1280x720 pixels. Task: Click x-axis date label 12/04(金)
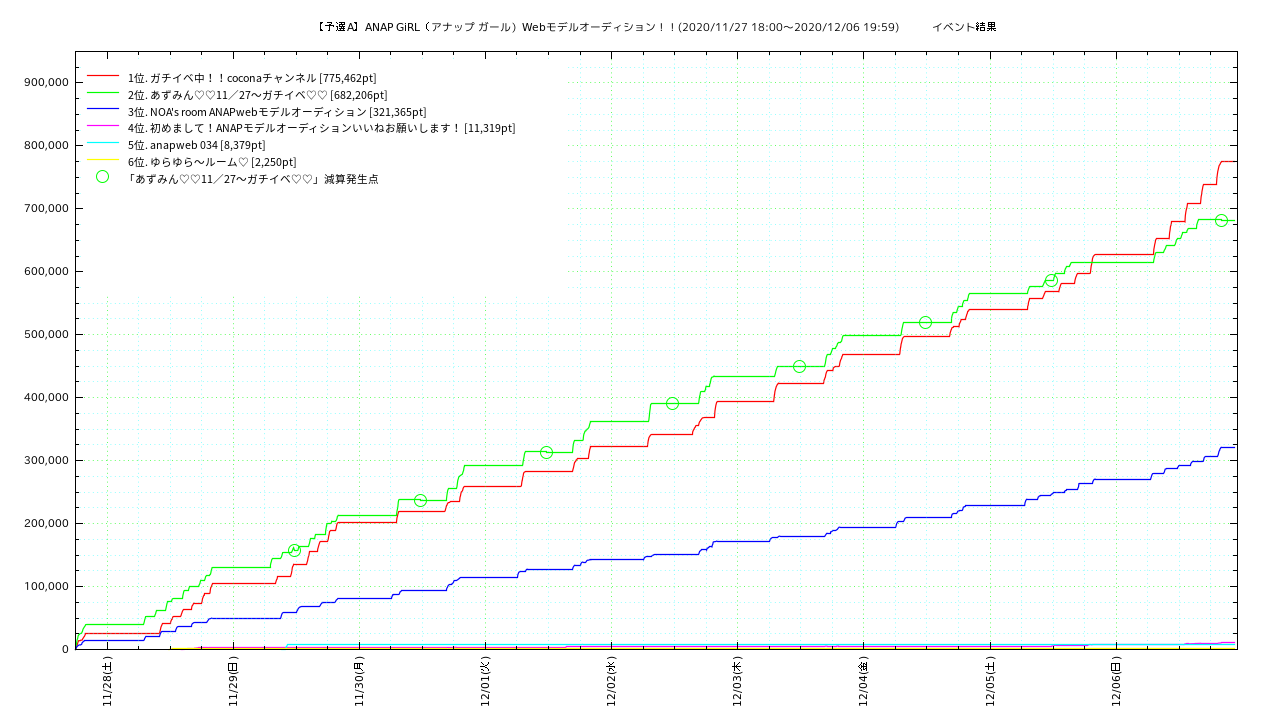pyautogui.click(x=863, y=681)
